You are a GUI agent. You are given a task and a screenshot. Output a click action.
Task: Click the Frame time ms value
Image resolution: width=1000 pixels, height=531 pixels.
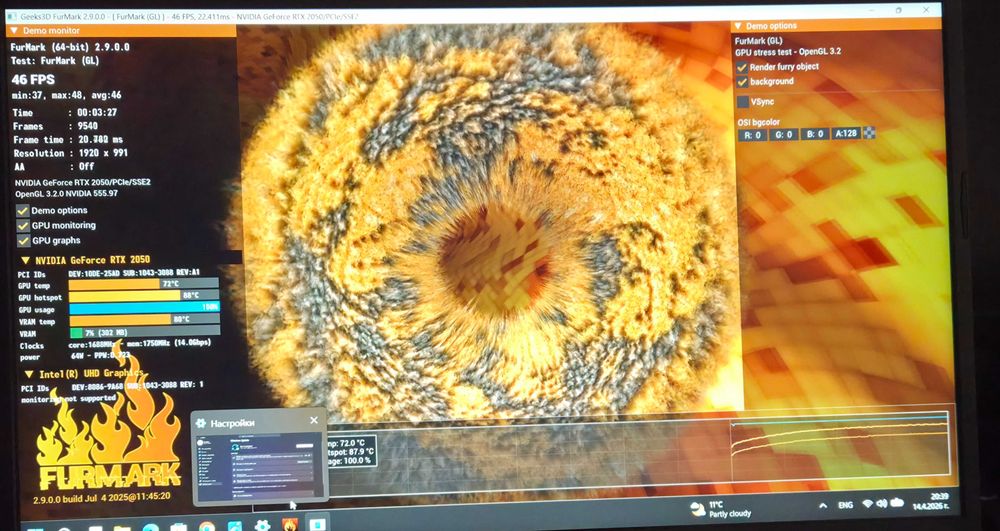pos(100,140)
